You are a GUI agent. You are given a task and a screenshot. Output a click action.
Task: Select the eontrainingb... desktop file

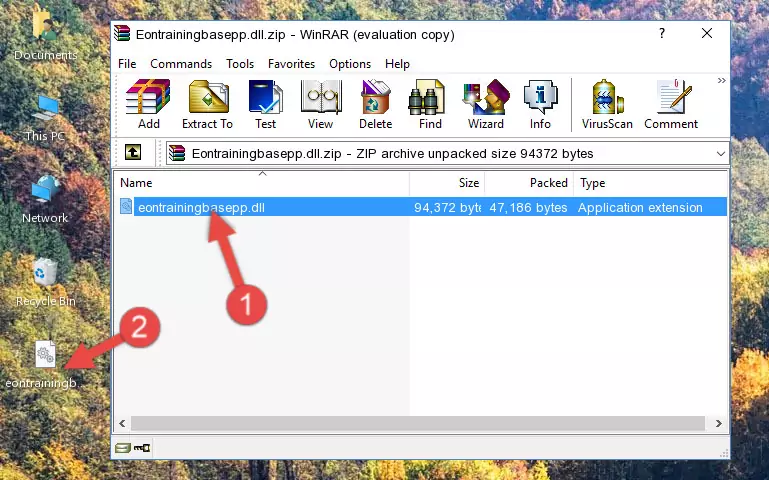(44, 364)
